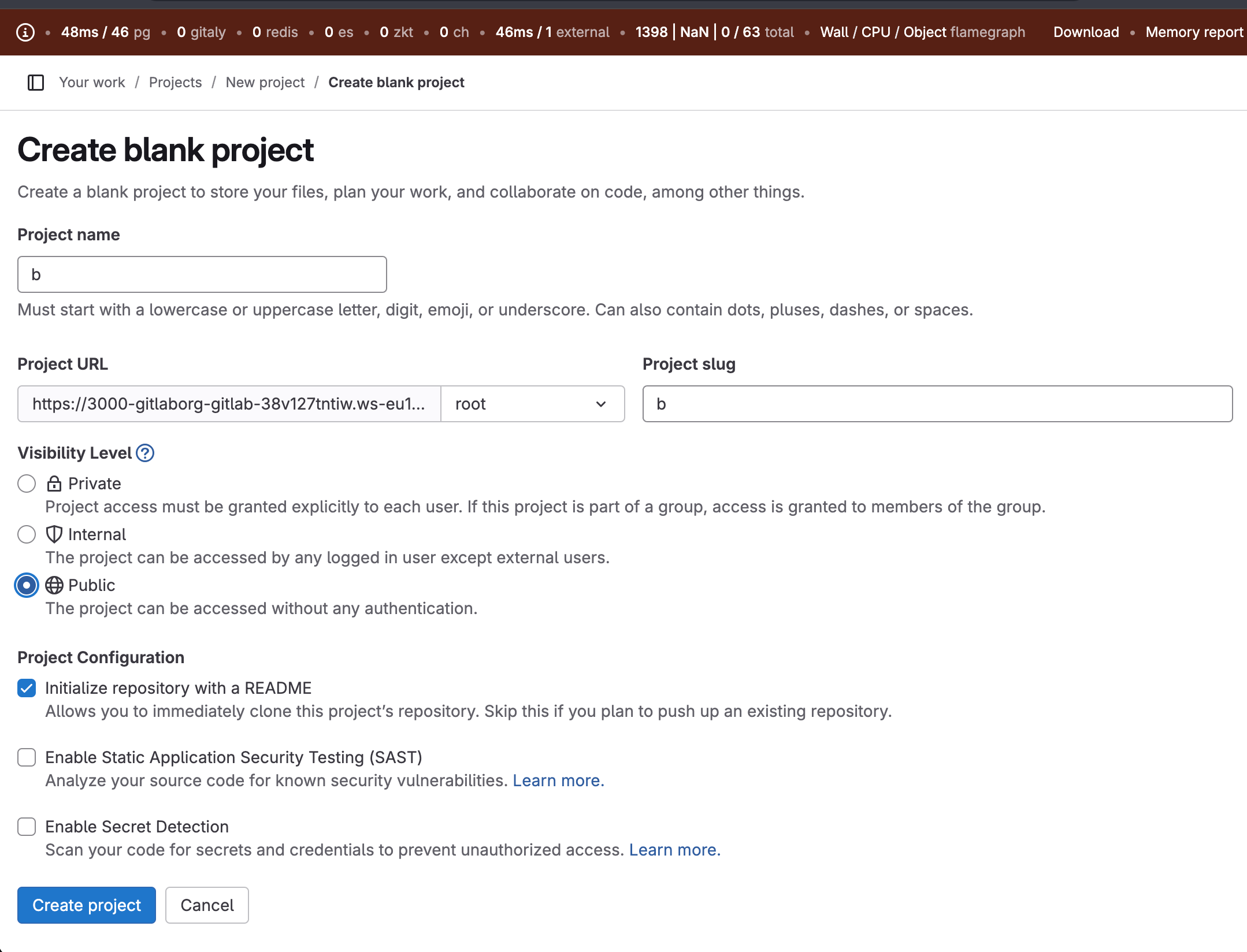Click the Internal shield icon
The image size is (1247, 952).
54,534
